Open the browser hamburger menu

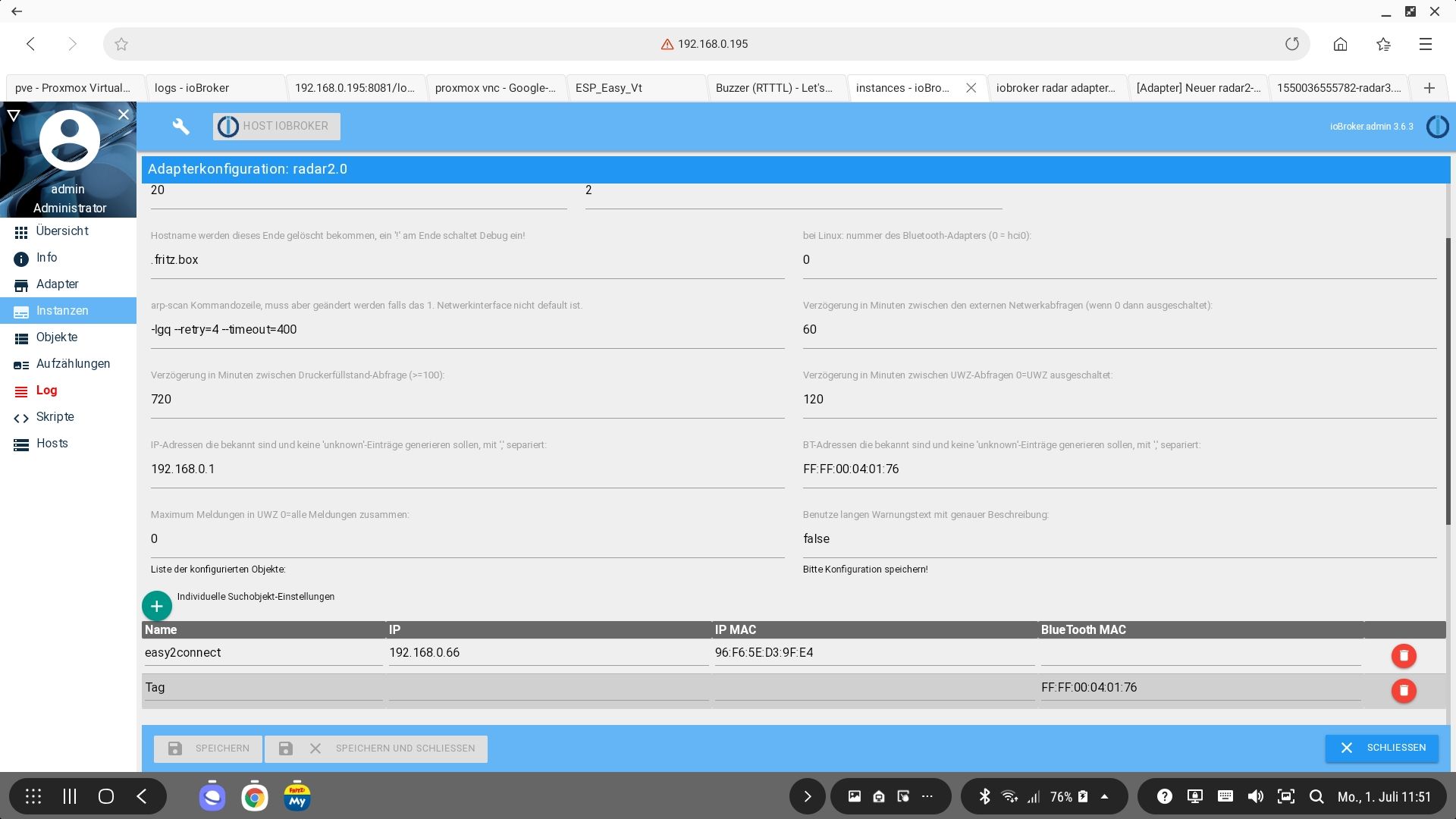pos(1426,44)
